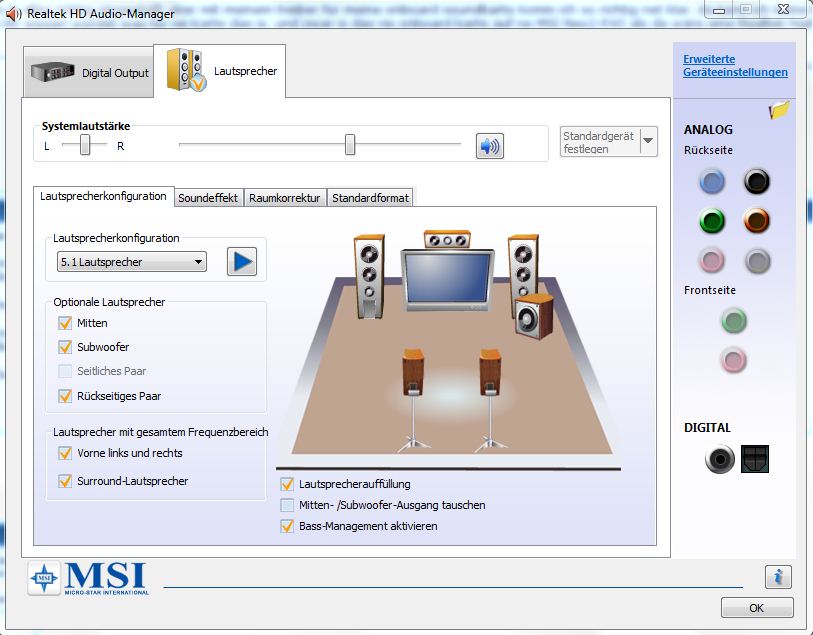The image size is (813, 635).
Task: Switch to the Standardformat tab
Action: click(x=370, y=197)
